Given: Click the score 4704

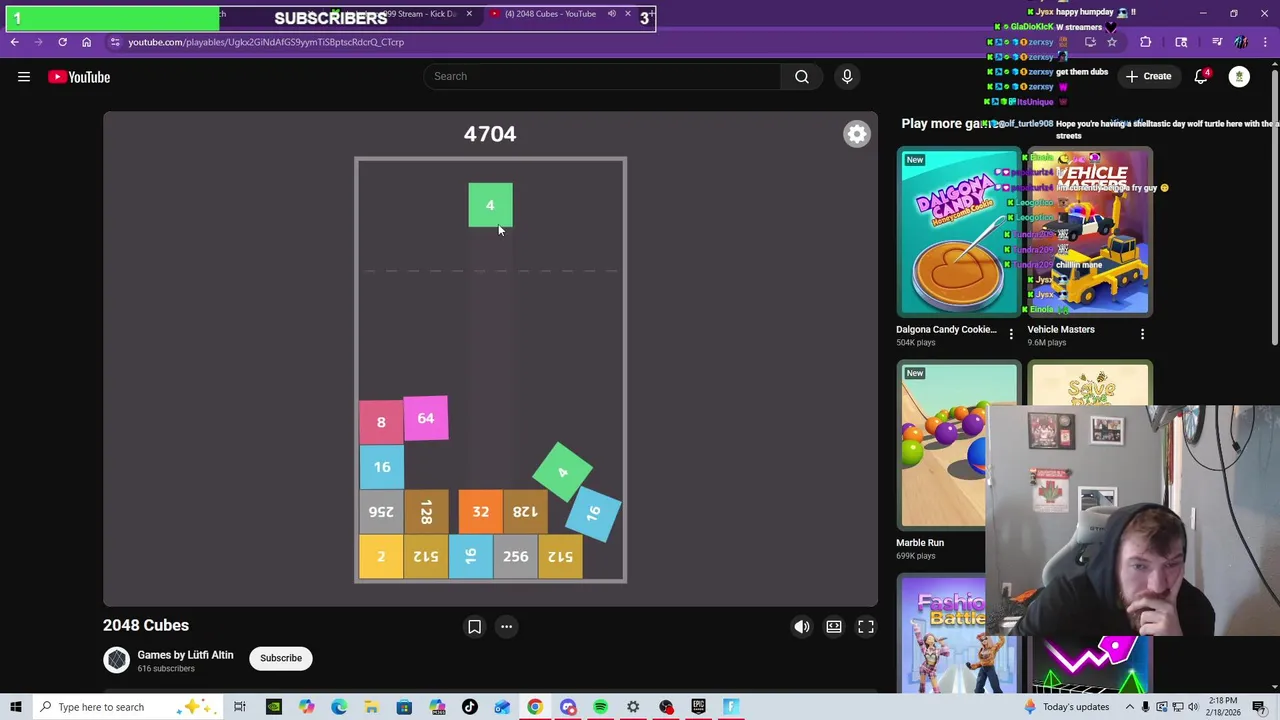Looking at the screenshot, I should [x=490, y=134].
